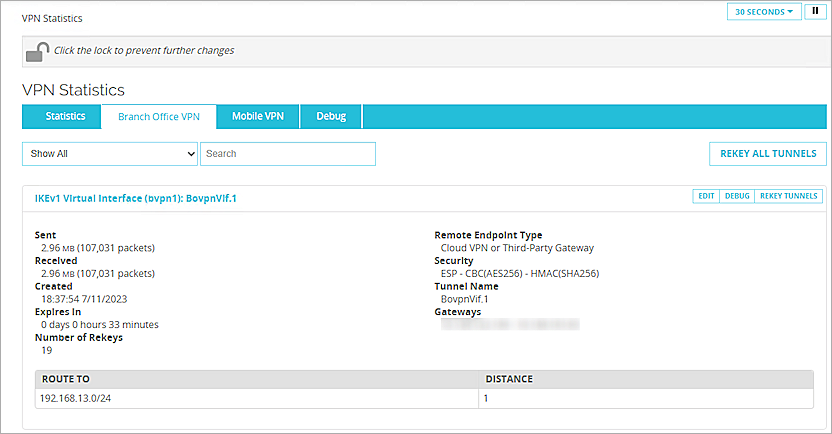Click the Route To column header
This screenshot has width=832, height=434.
pos(65,379)
